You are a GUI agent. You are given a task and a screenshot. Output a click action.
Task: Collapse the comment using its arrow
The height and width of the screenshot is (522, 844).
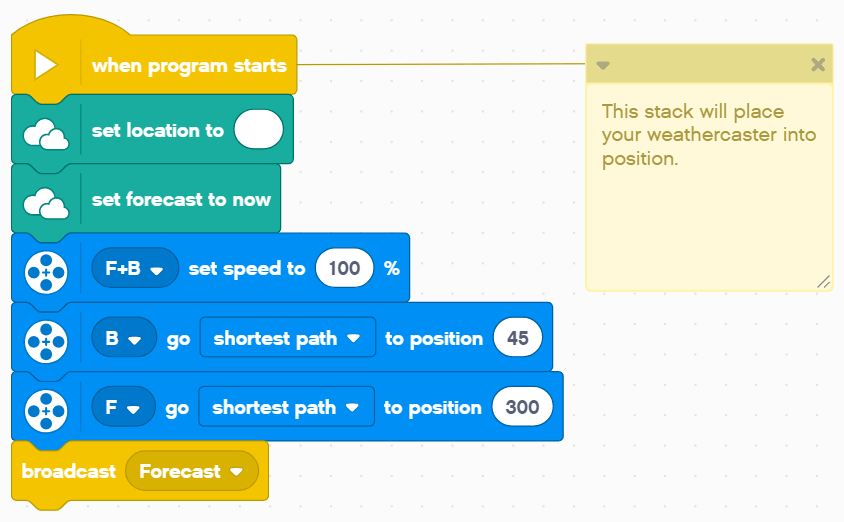point(603,65)
